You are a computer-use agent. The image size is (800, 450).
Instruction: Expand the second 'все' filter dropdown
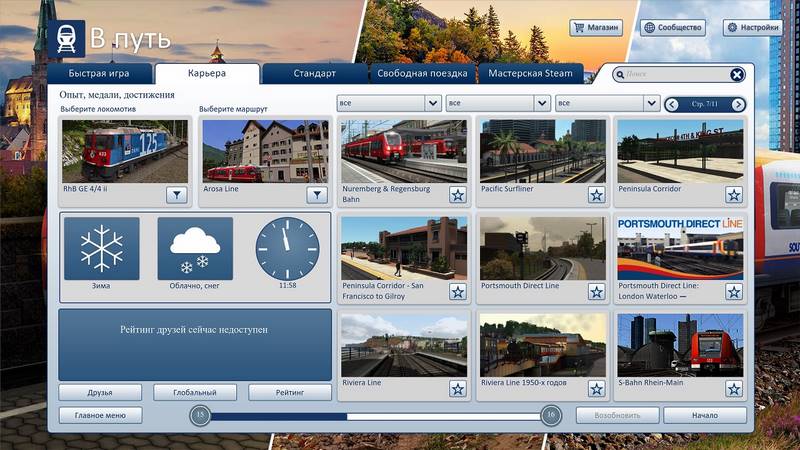498,103
